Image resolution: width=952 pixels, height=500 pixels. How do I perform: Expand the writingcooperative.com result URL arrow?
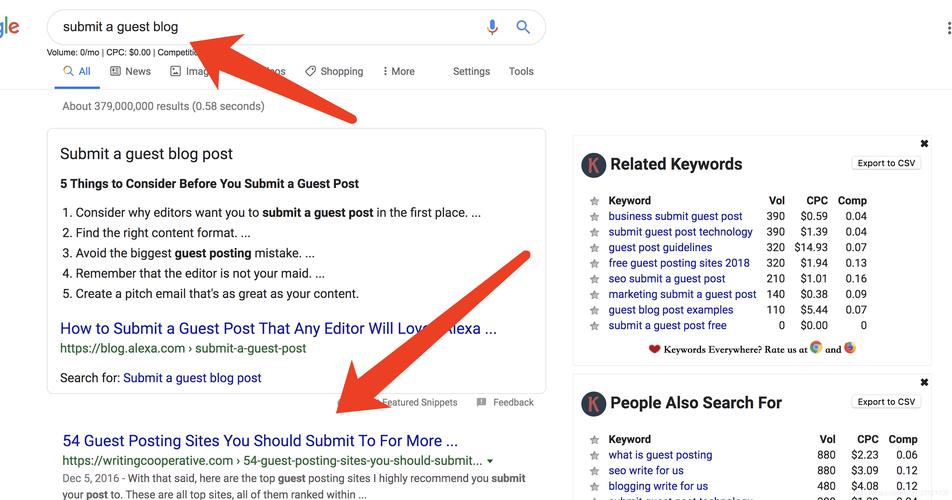coord(490,462)
